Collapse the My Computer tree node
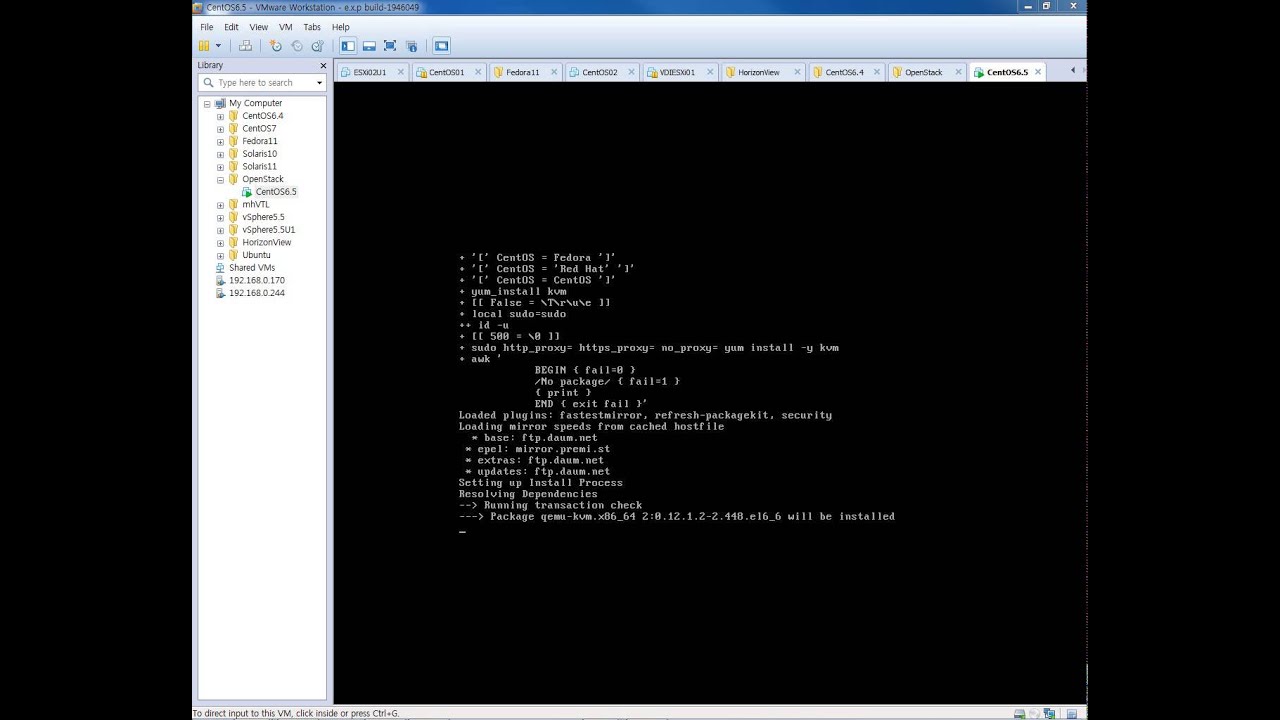The height and width of the screenshot is (720, 1280). (x=207, y=104)
